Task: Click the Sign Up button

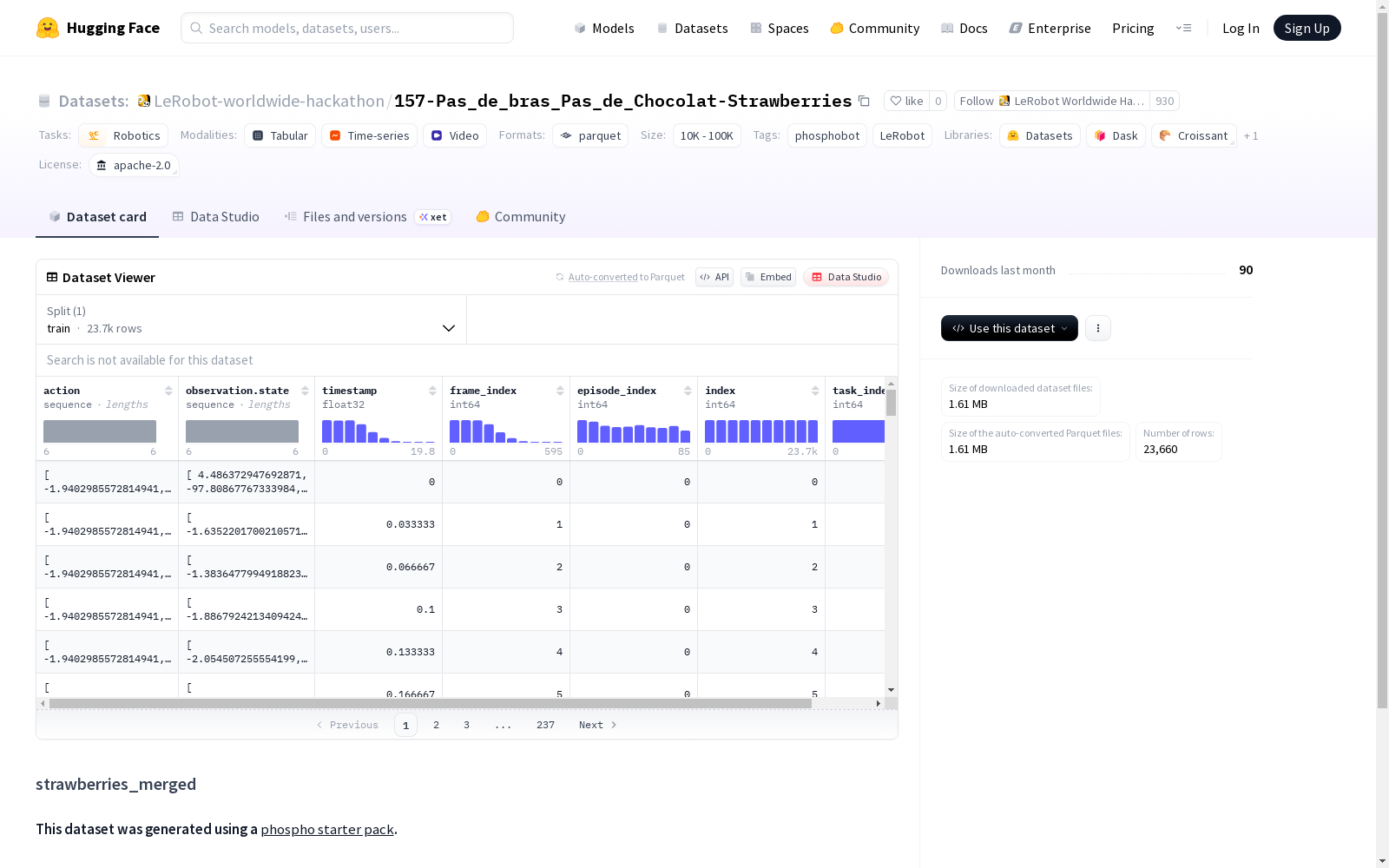Action: 1307,28
